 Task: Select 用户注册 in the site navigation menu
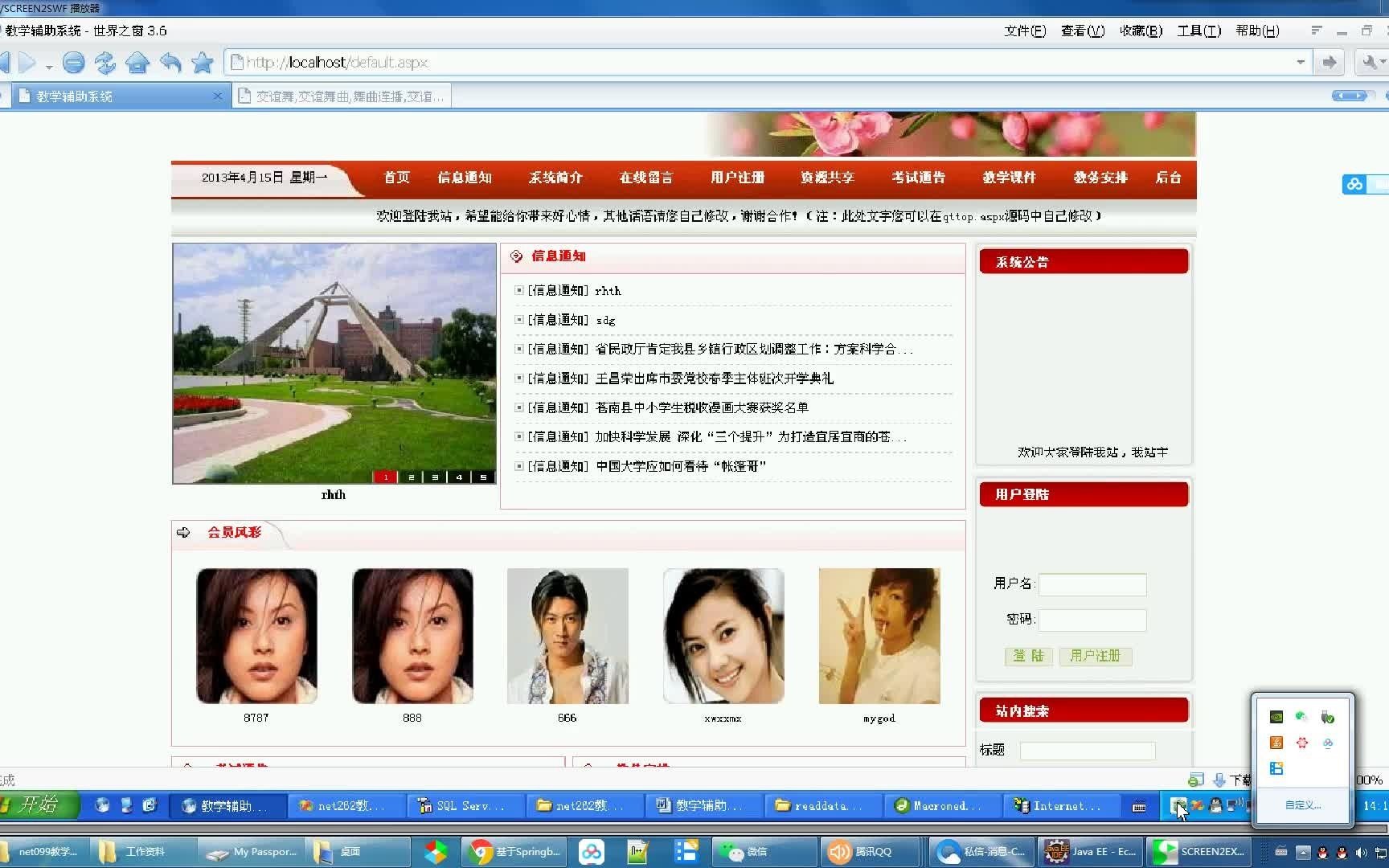736,178
